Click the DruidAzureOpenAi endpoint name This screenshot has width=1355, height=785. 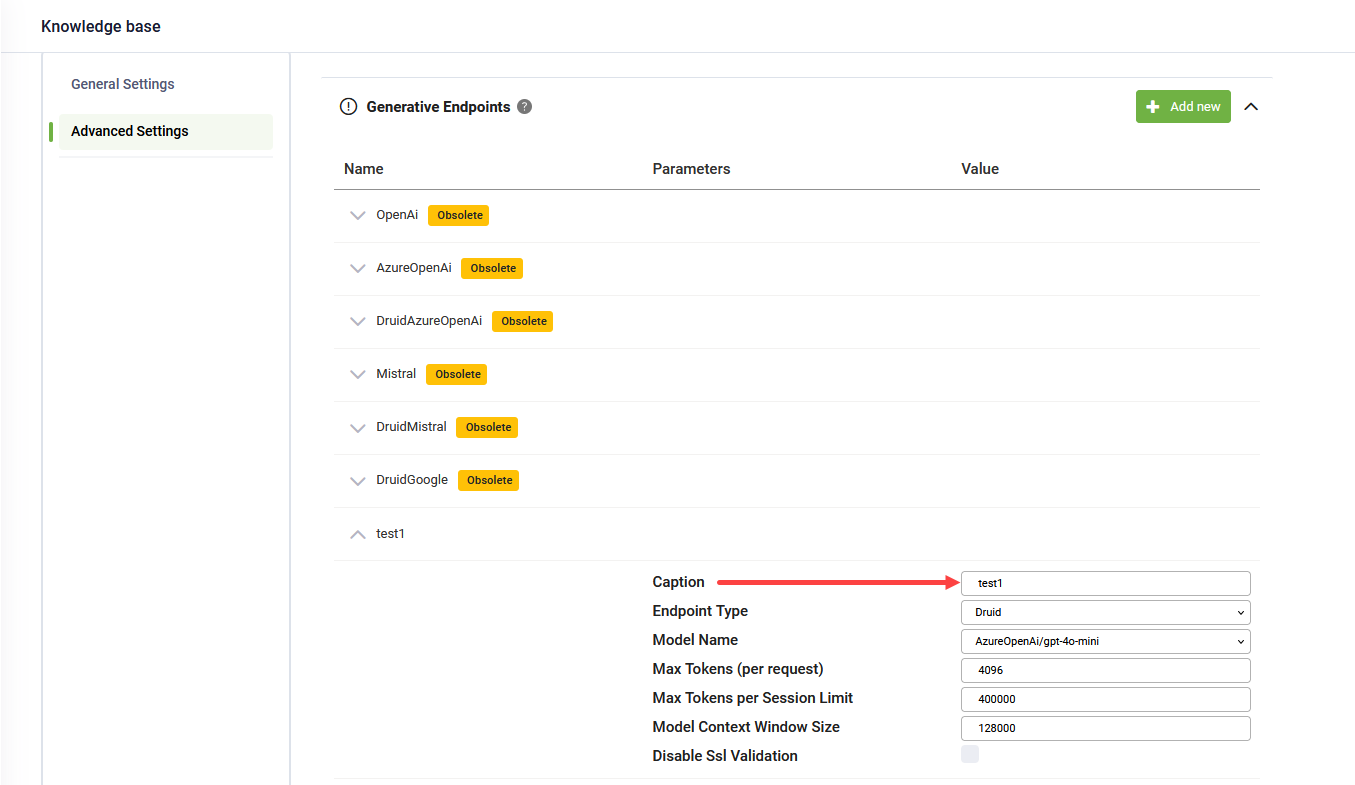point(429,321)
